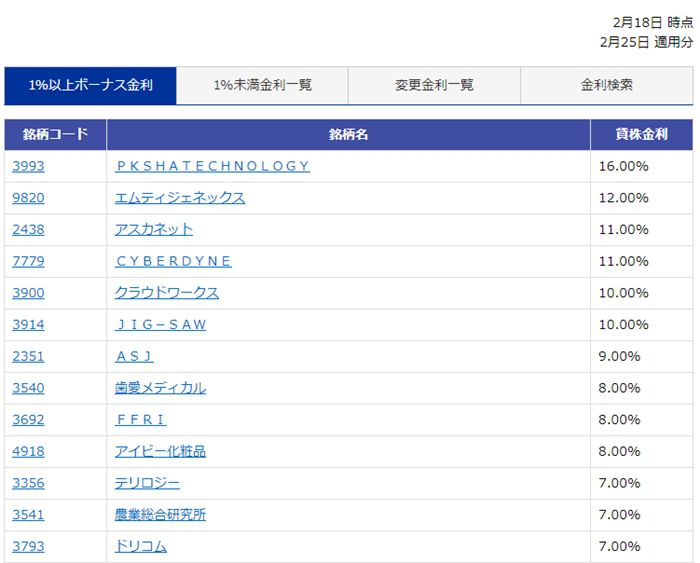
Task: Switch to the 1%未満金利一覧 tab
Action: tap(262, 86)
